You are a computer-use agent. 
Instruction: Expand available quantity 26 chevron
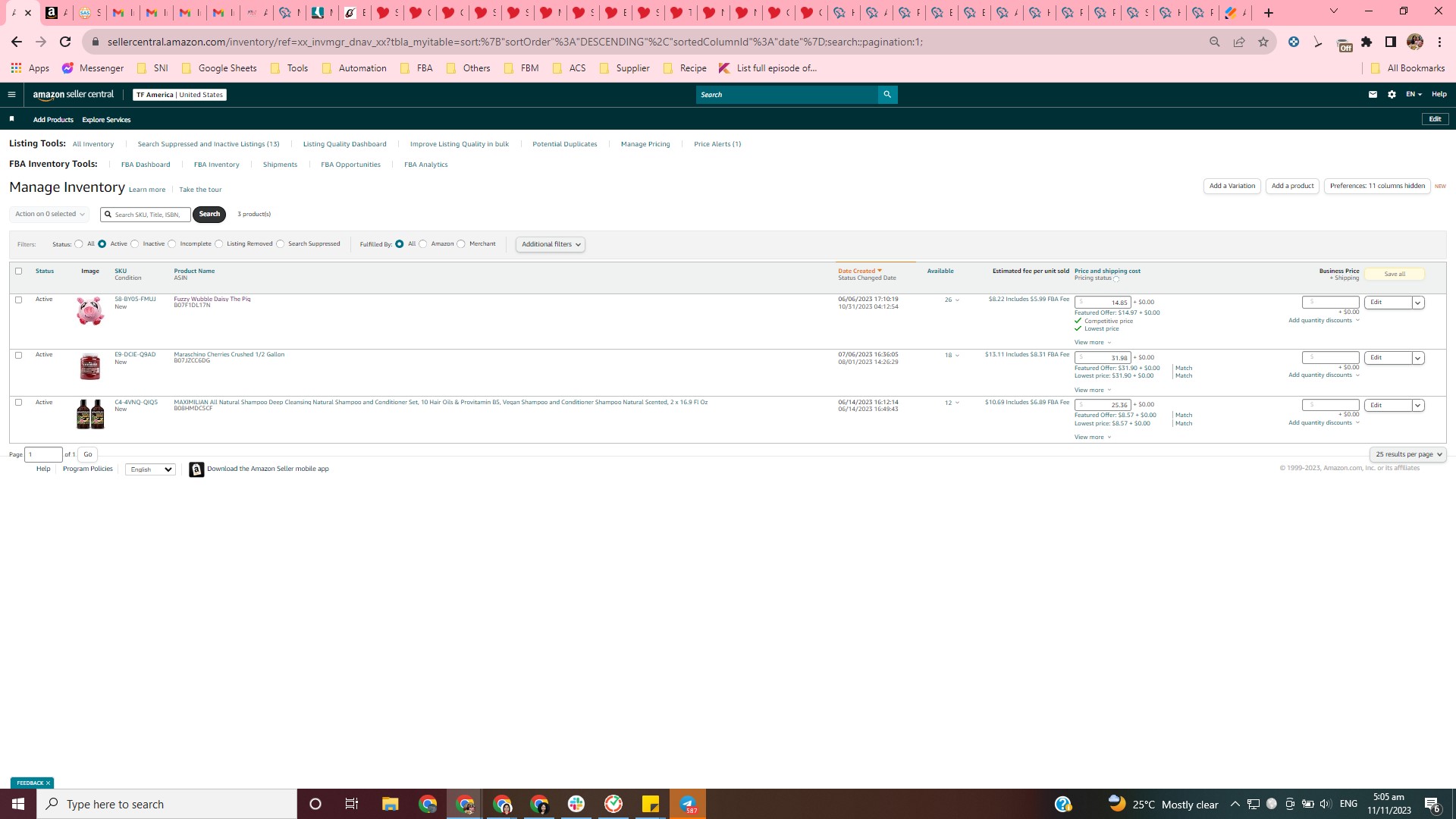tap(957, 300)
